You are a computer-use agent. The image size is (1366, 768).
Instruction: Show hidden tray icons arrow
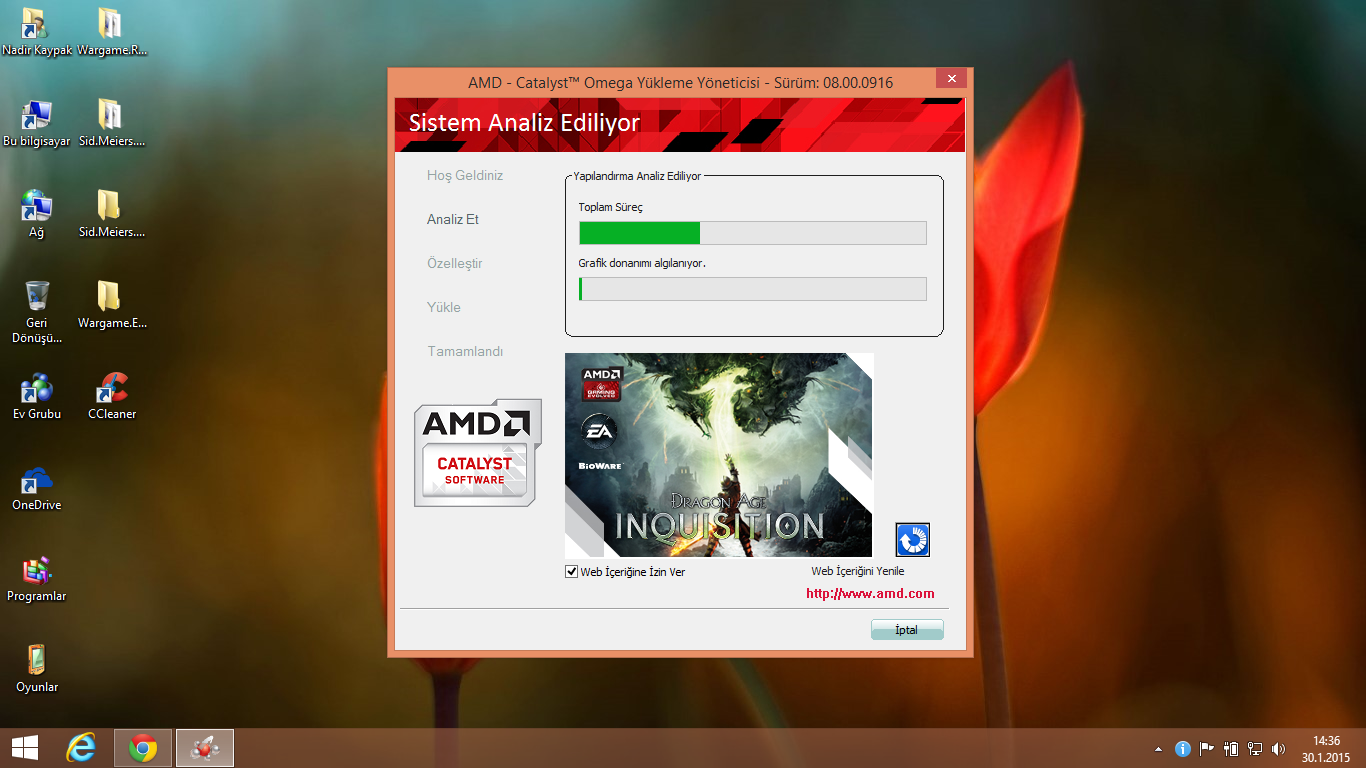(x=1159, y=748)
